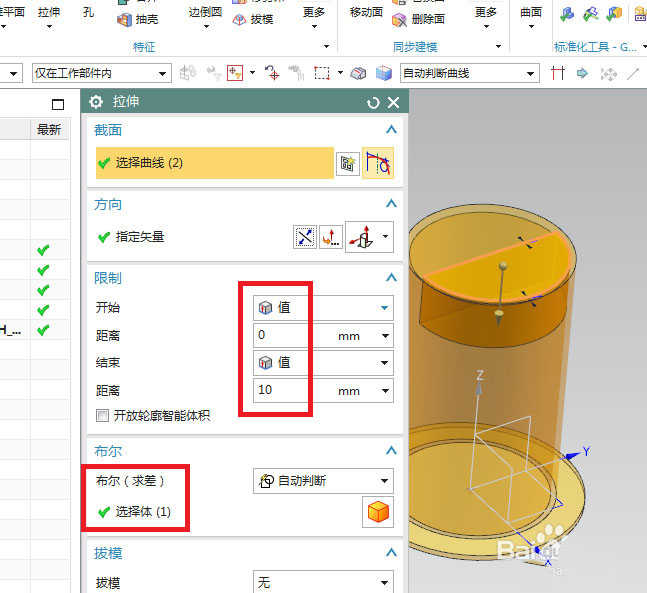Click the Move Face (移动面) tool

click(x=366, y=12)
